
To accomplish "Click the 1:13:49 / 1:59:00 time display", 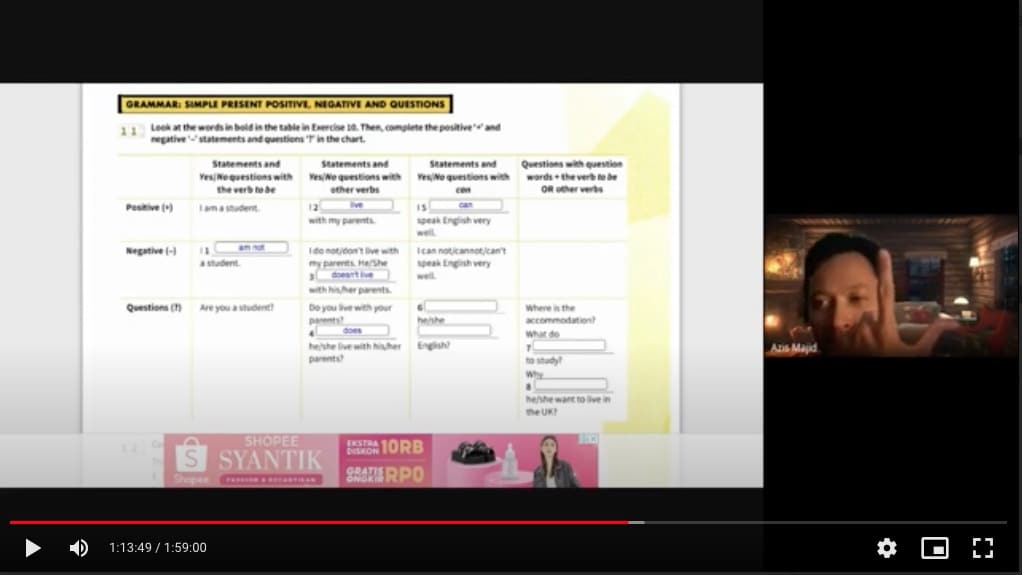I will click(x=158, y=548).
